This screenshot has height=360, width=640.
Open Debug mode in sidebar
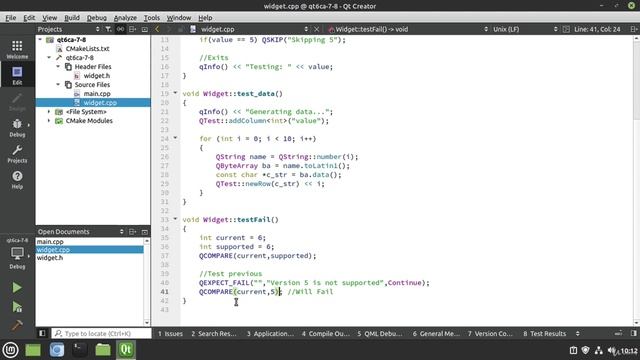pyautogui.click(x=17, y=127)
